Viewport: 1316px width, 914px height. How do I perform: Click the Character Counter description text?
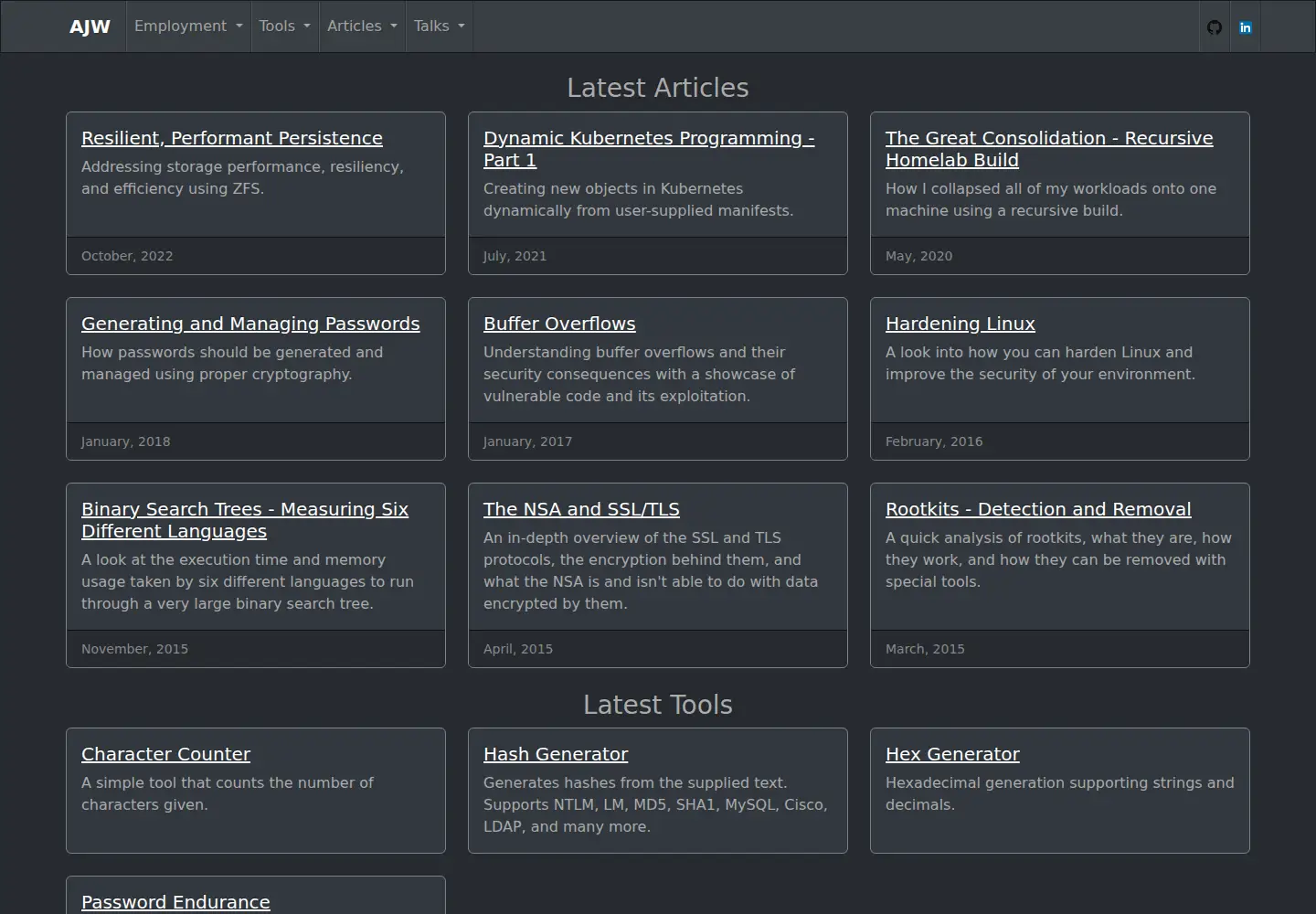[227, 793]
